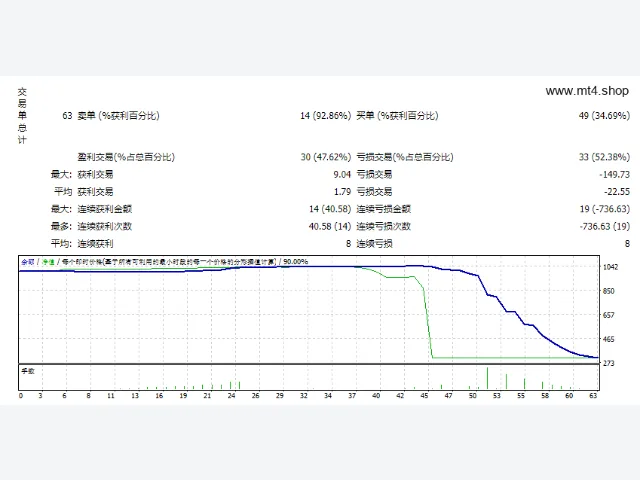Select the label 连续亏损金额
This screenshot has width=640, height=480.
(x=383, y=209)
